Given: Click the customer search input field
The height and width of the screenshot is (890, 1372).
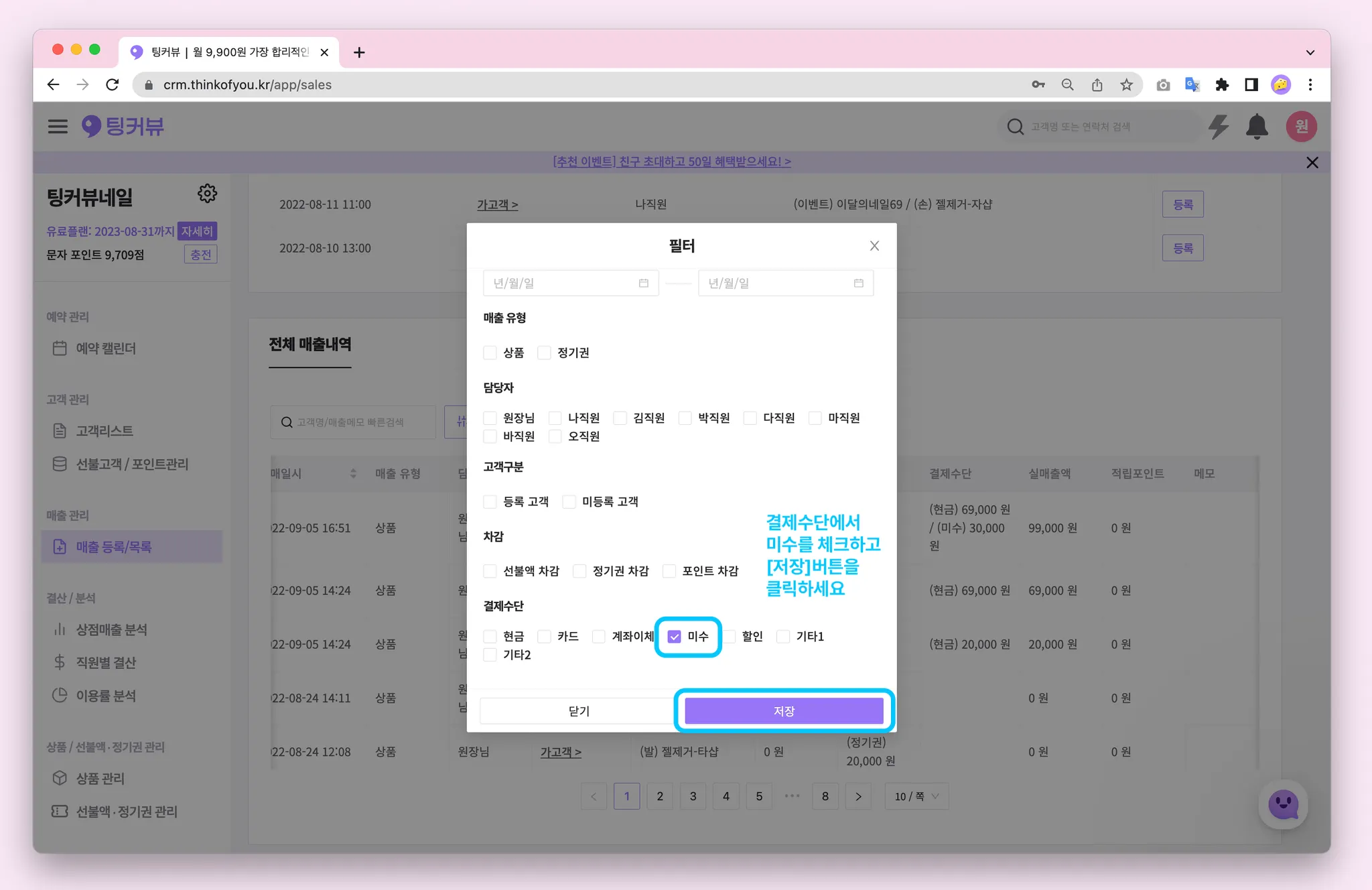Looking at the screenshot, I should [x=1099, y=126].
